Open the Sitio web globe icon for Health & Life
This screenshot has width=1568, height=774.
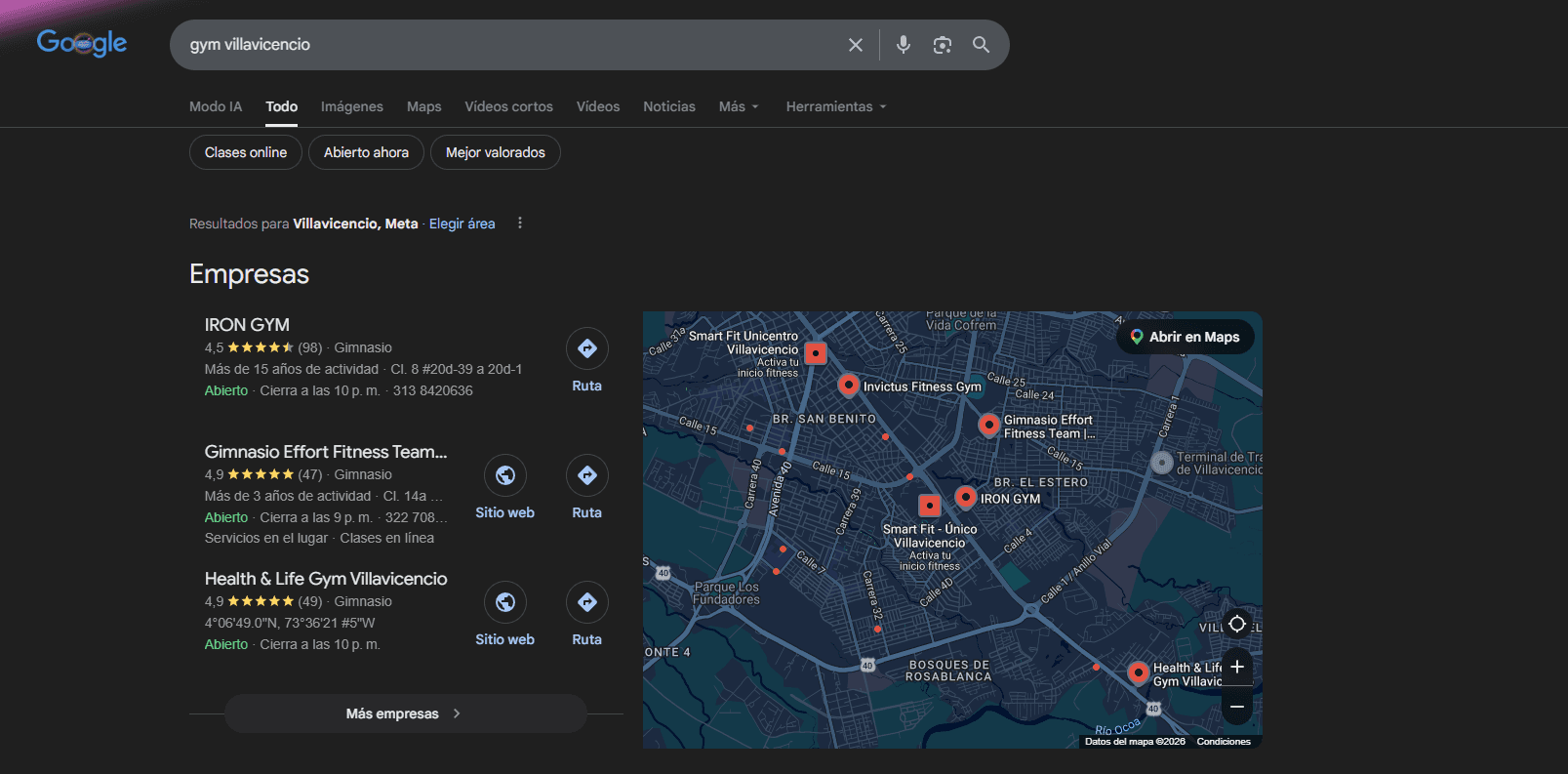pos(505,602)
